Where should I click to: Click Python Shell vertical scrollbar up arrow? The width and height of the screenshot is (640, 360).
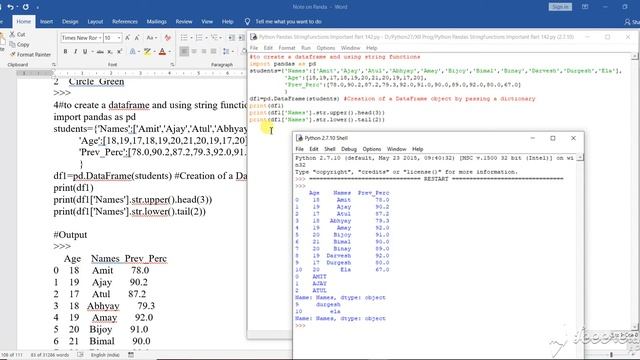tap(580, 158)
